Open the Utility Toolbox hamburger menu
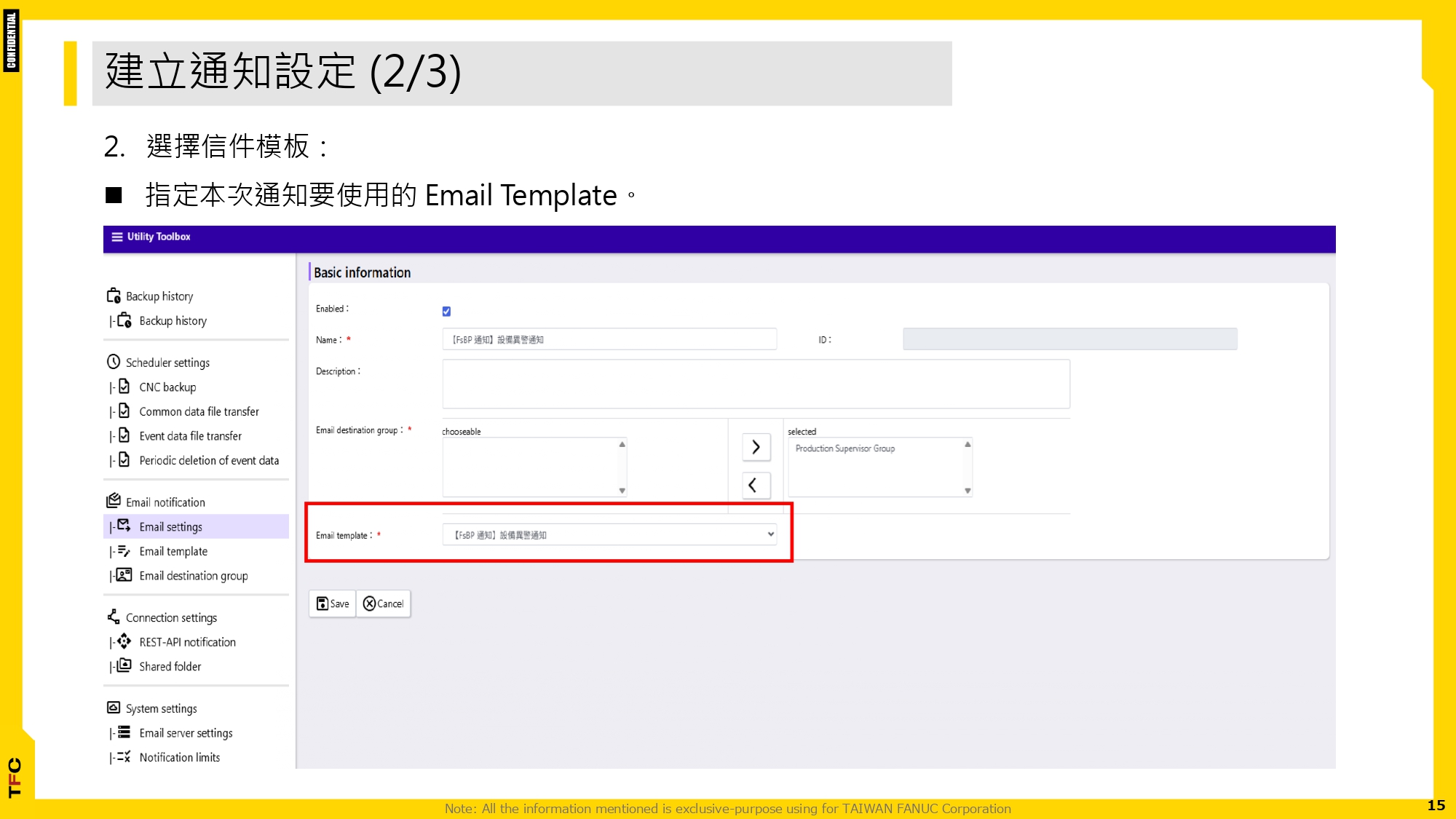Image resolution: width=1456 pixels, height=819 pixels. point(116,236)
